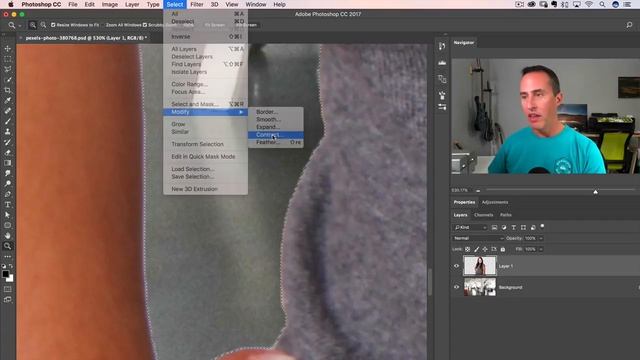Click the Layer 1 thumbnail
Screen dimensions: 640x360
pyautogui.click(x=480, y=266)
